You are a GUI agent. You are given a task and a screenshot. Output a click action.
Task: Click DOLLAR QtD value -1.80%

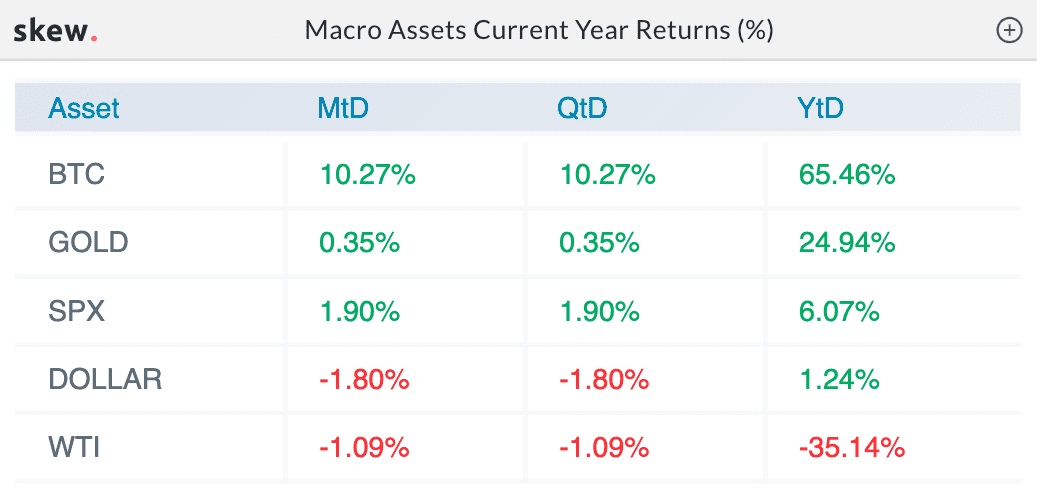[x=603, y=380]
